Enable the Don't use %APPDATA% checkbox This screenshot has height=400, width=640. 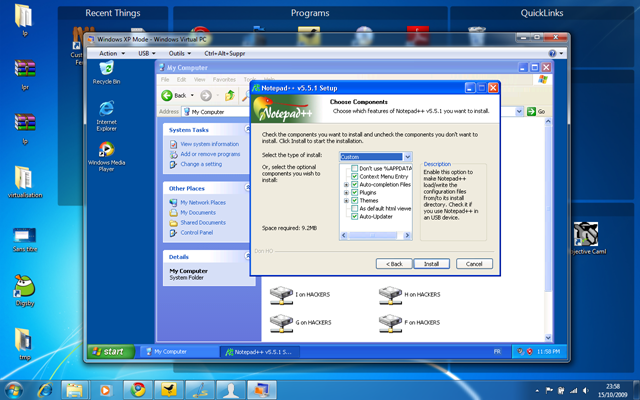pyautogui.click(x=355, y=168)
